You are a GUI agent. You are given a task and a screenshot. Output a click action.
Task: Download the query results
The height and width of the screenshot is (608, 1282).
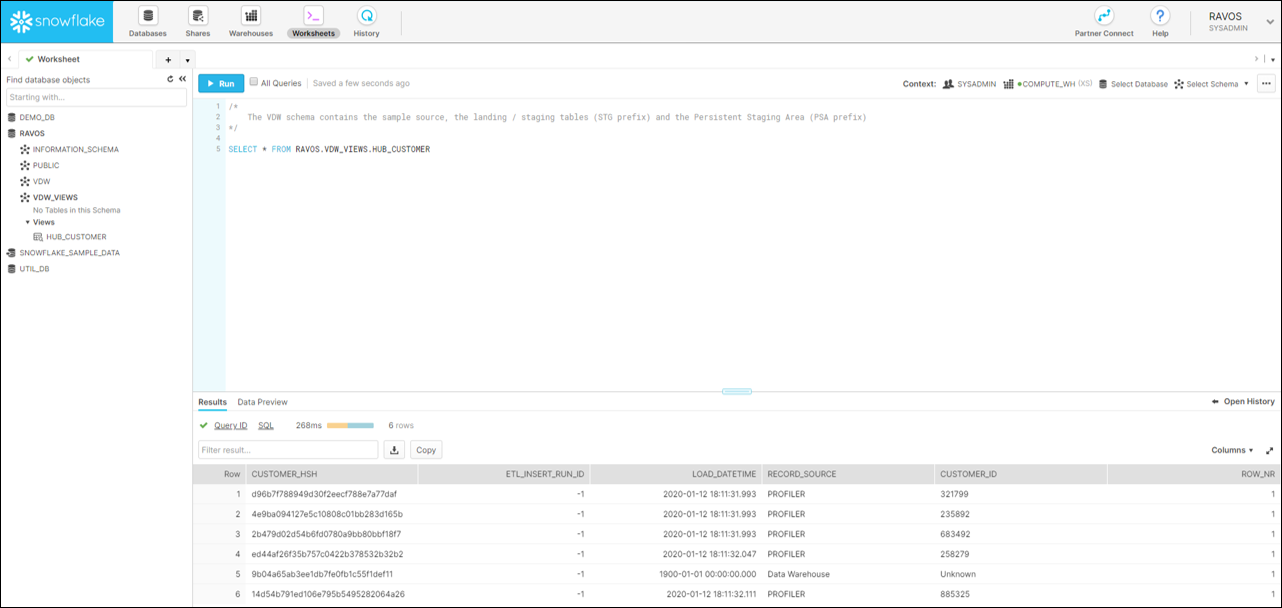coord(394,449)
